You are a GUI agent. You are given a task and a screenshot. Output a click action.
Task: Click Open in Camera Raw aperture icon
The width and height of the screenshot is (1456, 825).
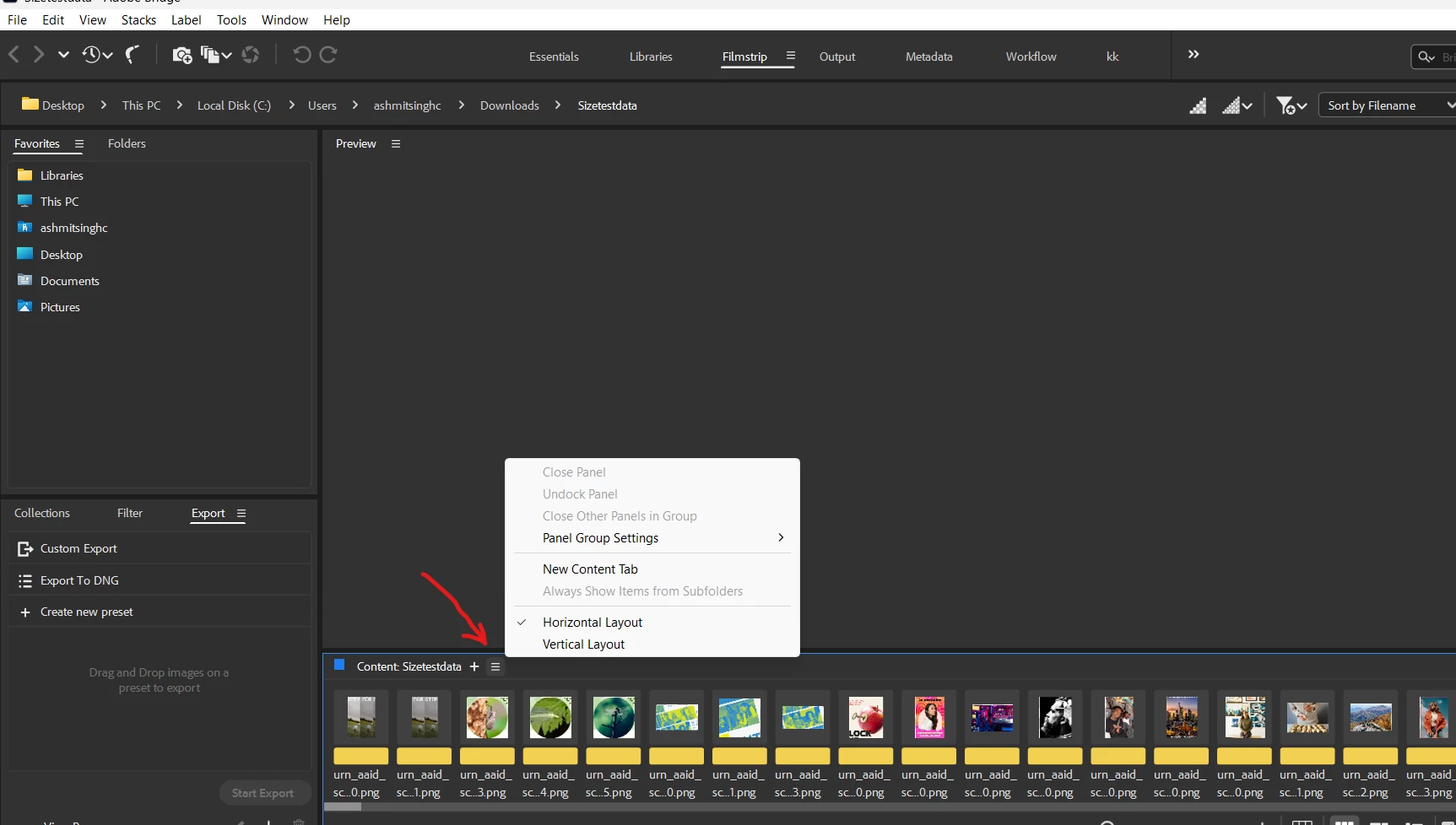(x=251, y=55)
